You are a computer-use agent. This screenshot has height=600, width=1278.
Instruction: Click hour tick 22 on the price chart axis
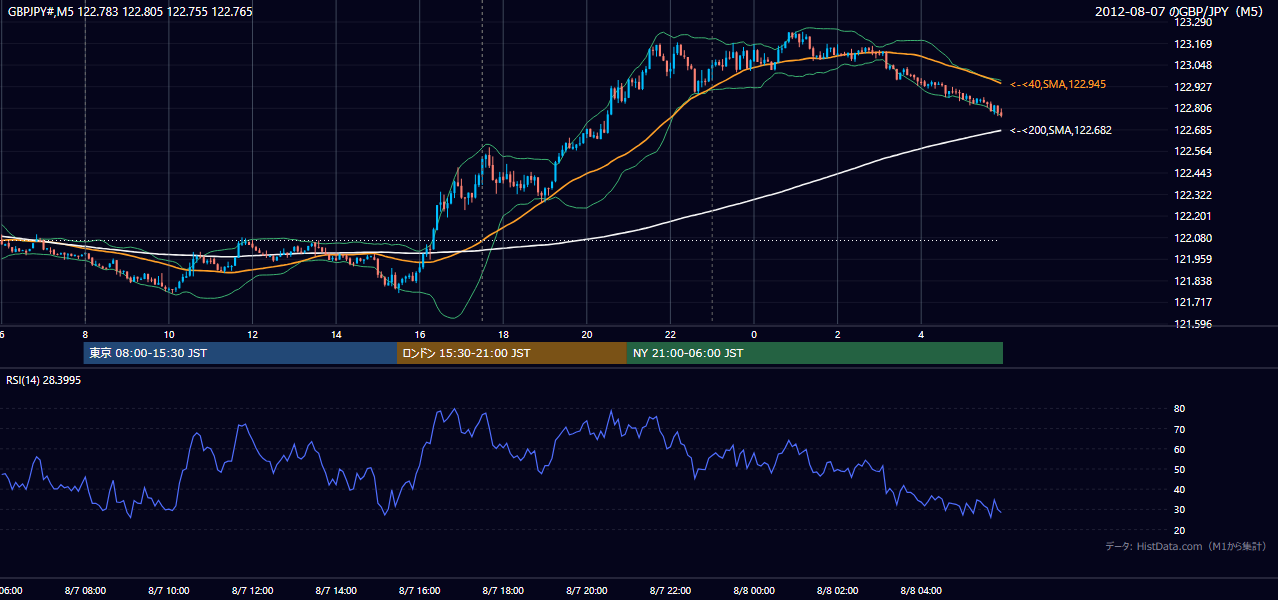click(x=670, y=334)
